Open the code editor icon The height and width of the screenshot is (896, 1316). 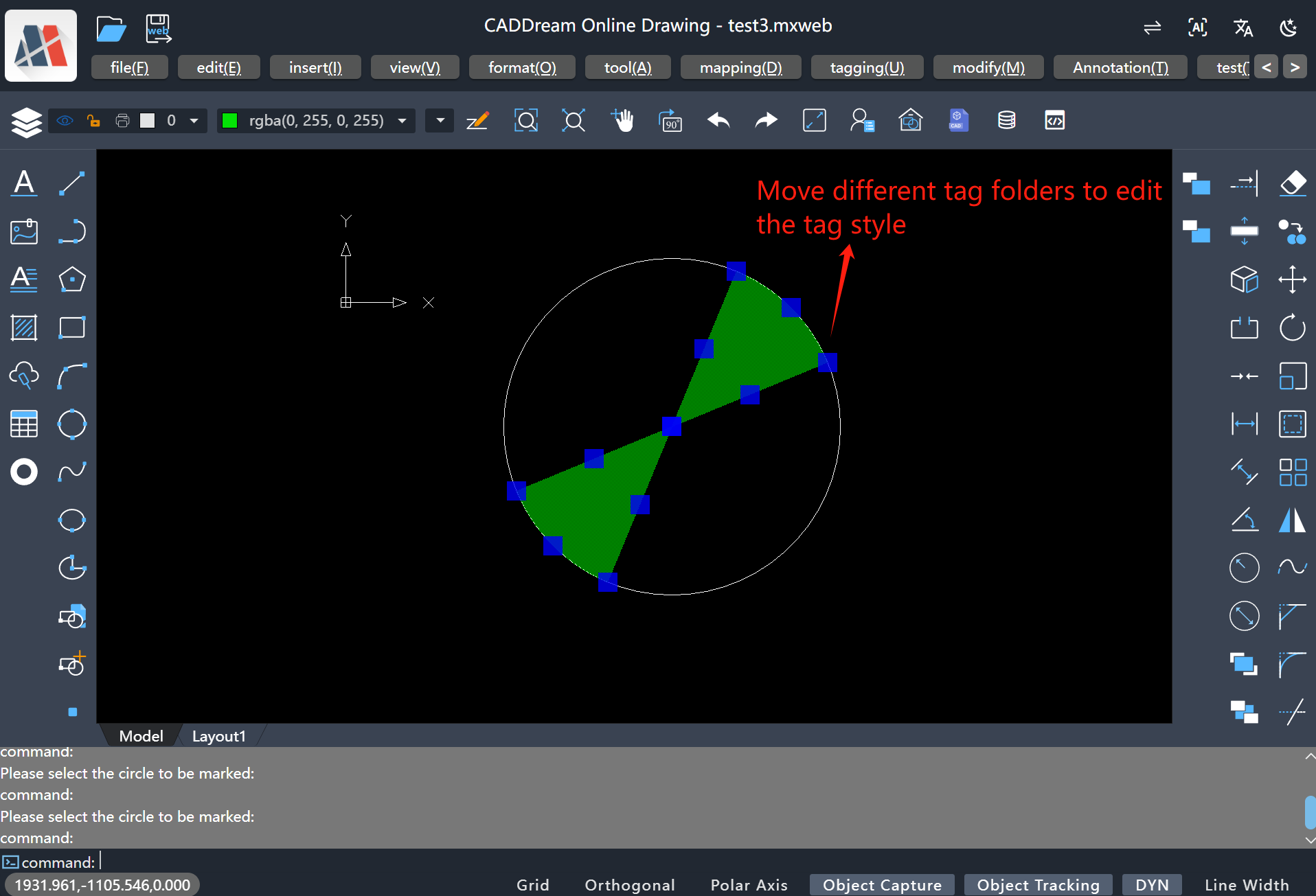[x=1055, y=121]
